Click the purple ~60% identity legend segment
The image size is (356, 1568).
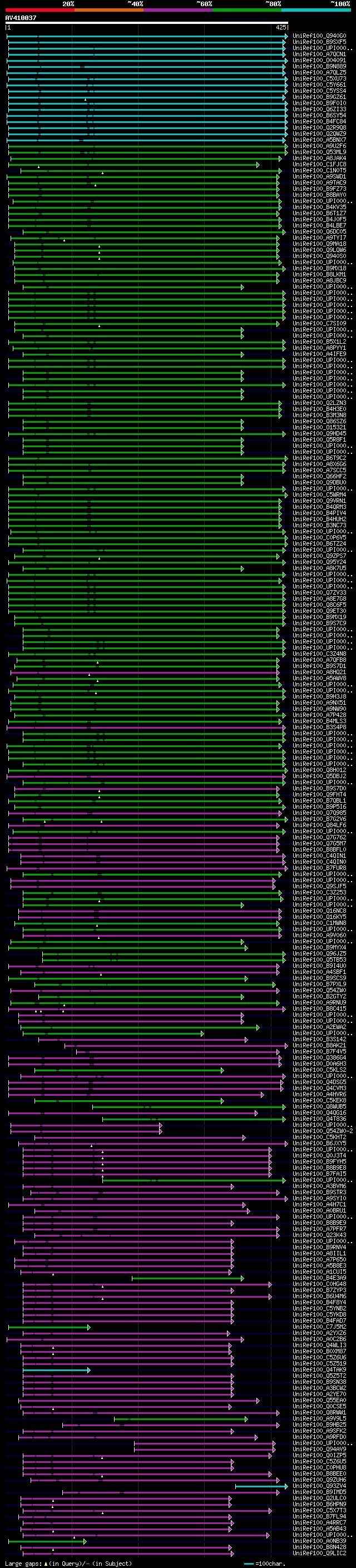click(177, 10)
